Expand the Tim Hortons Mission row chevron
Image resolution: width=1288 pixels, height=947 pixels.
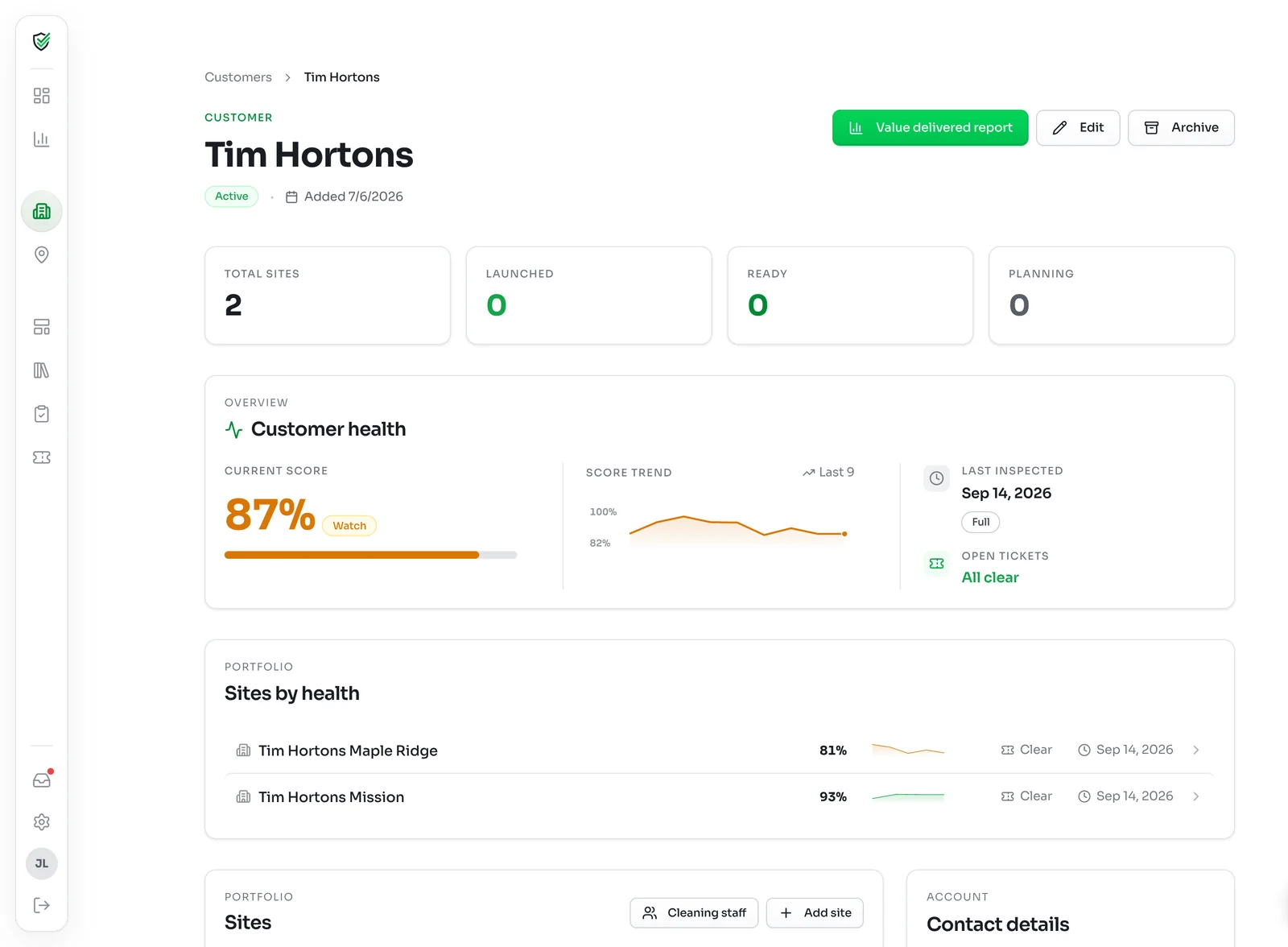1196,796
